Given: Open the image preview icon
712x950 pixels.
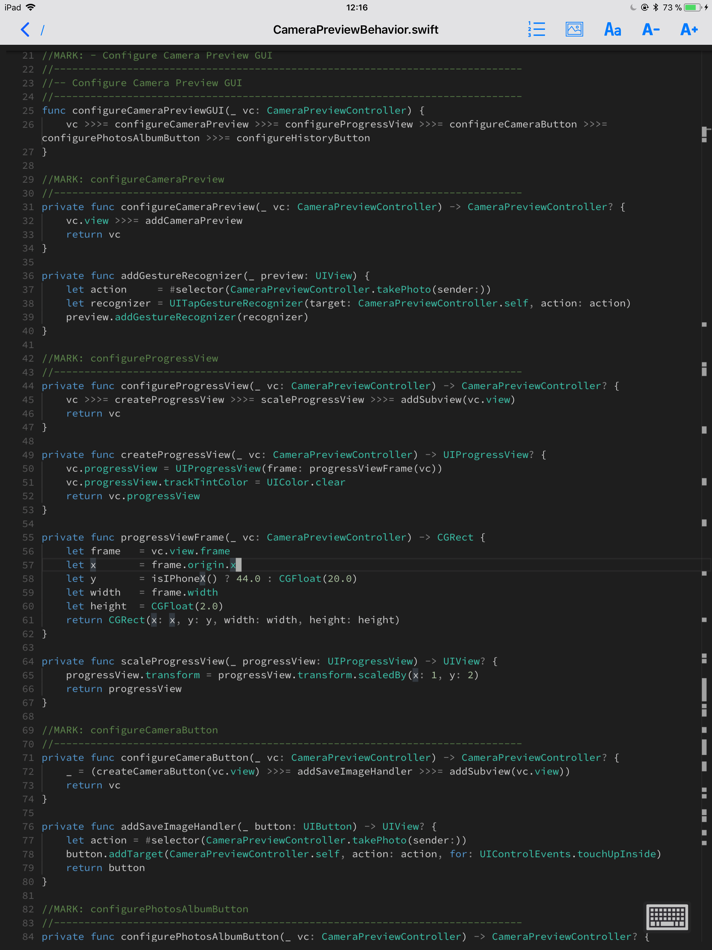Looking at the screenshot, I should (x=574, y=29).
